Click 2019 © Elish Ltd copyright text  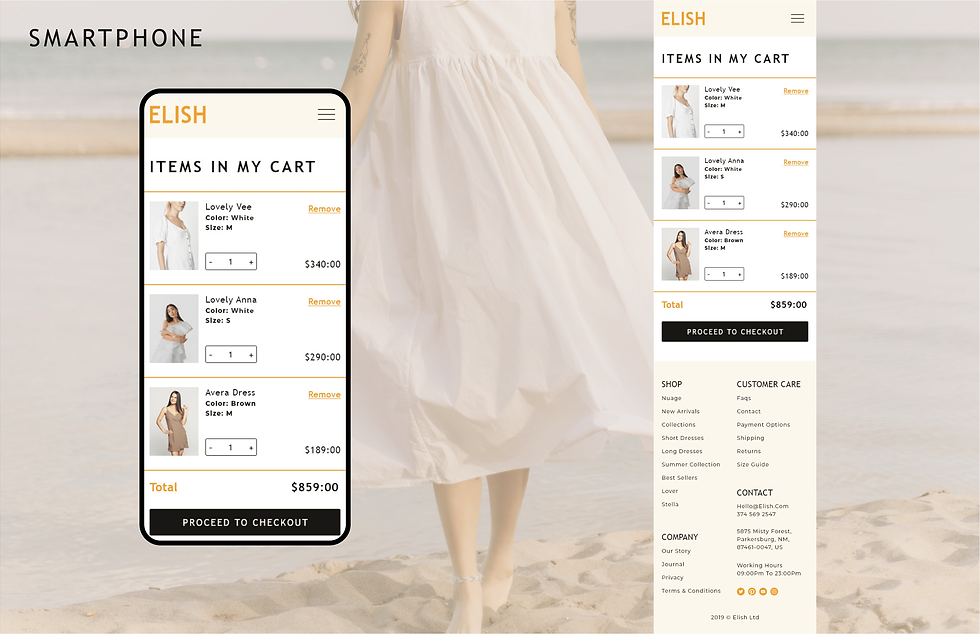click(734, 617)
